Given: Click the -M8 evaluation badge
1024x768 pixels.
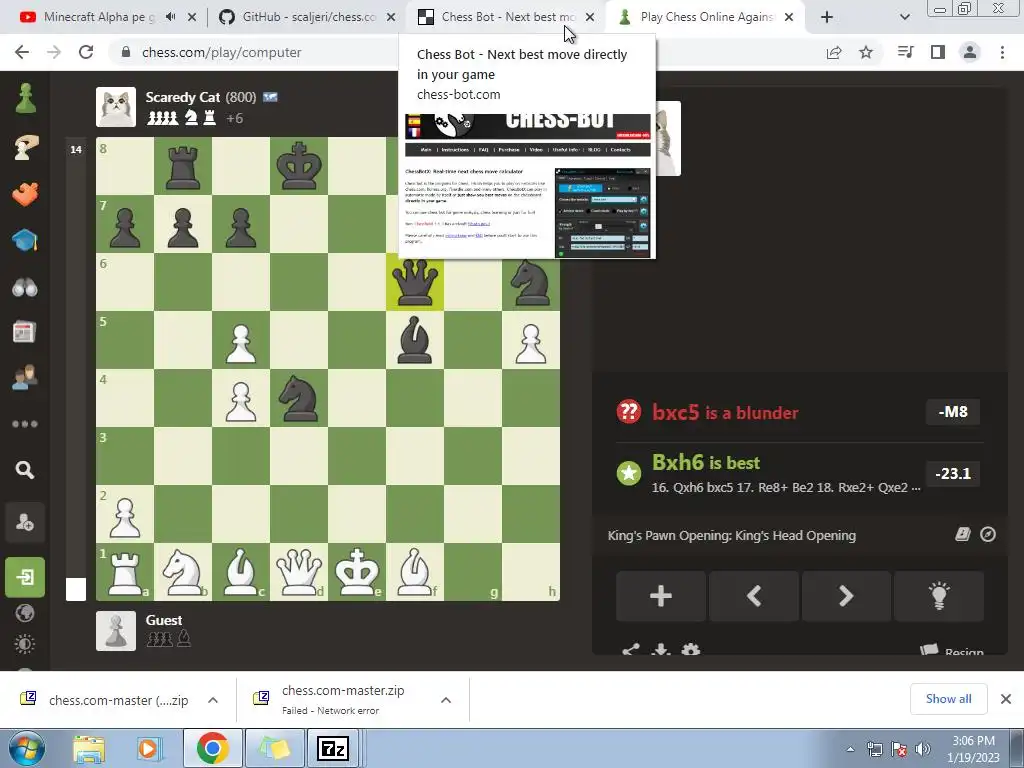Looking at the screenshot, I should pos(953,411).
